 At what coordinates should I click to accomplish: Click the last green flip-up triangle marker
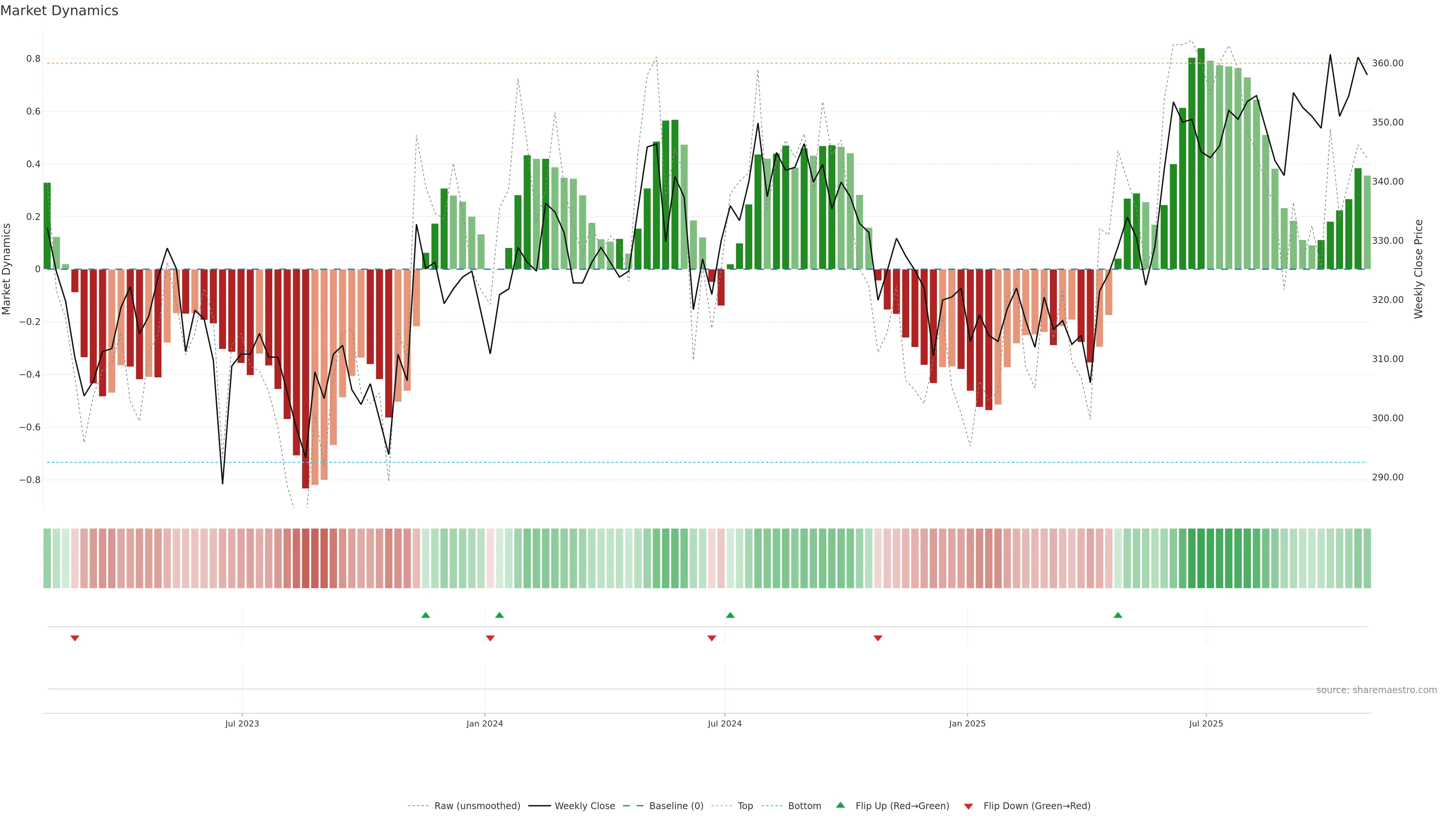pyautogui.click(x=1117, y=615)
